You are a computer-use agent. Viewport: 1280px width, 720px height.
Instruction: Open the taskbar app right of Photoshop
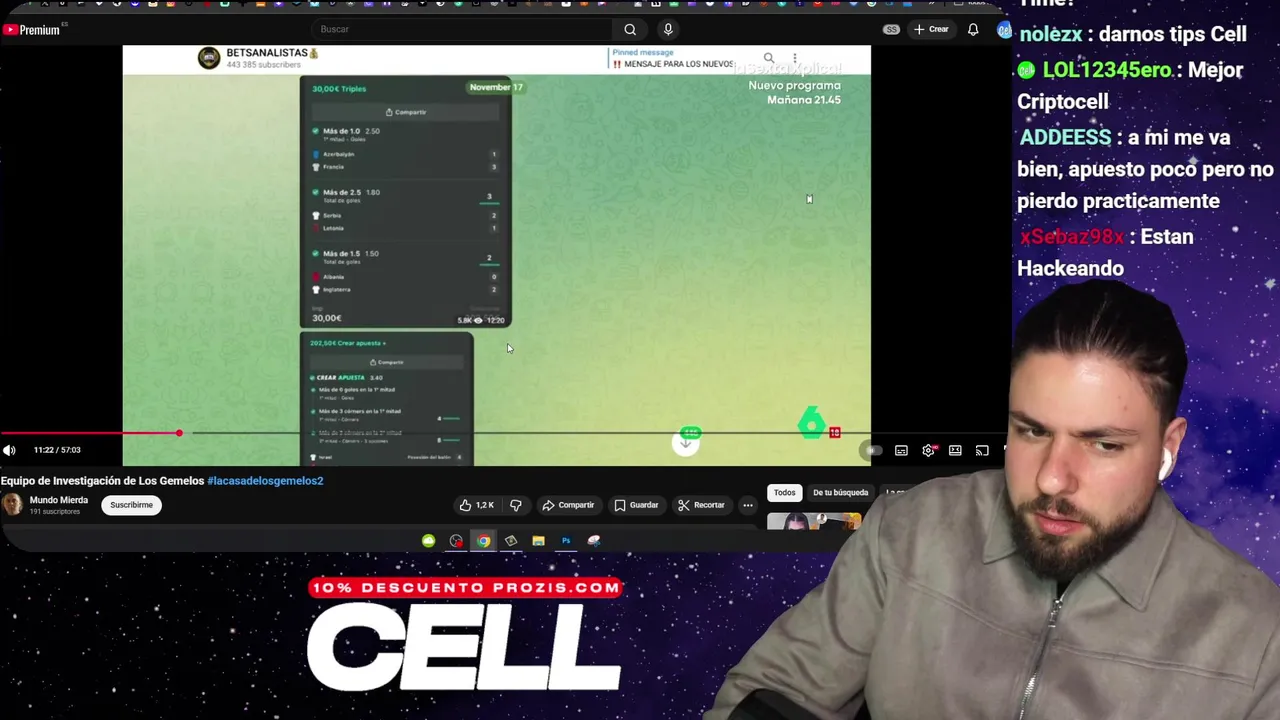pos(594,541)
